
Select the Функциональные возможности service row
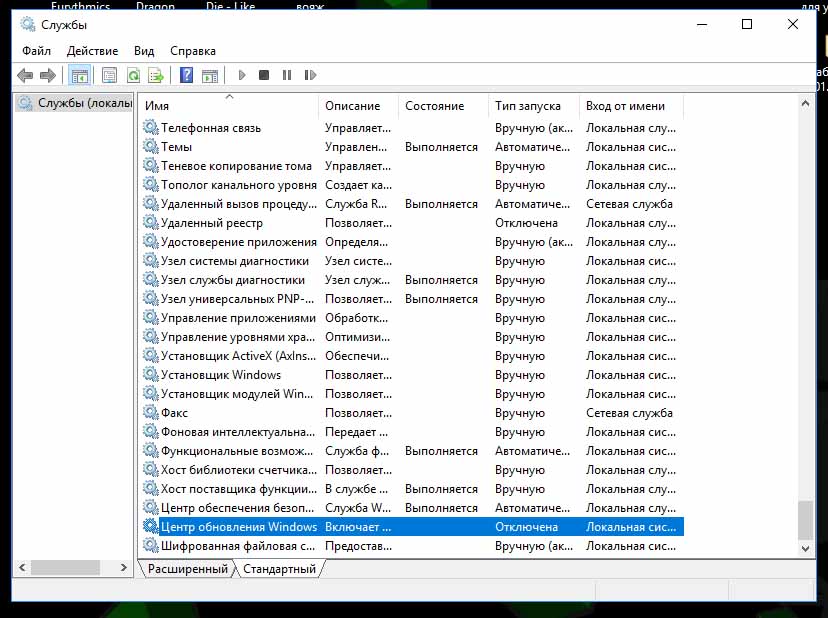[x=413, y=451]
